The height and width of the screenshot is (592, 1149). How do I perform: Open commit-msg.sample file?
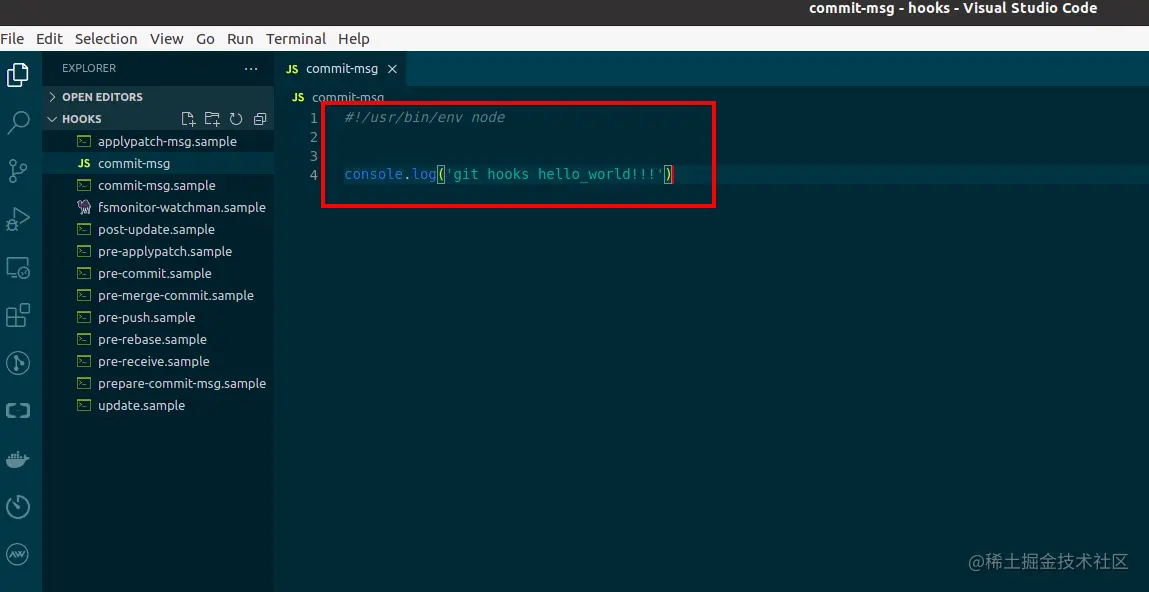(158, 185)
